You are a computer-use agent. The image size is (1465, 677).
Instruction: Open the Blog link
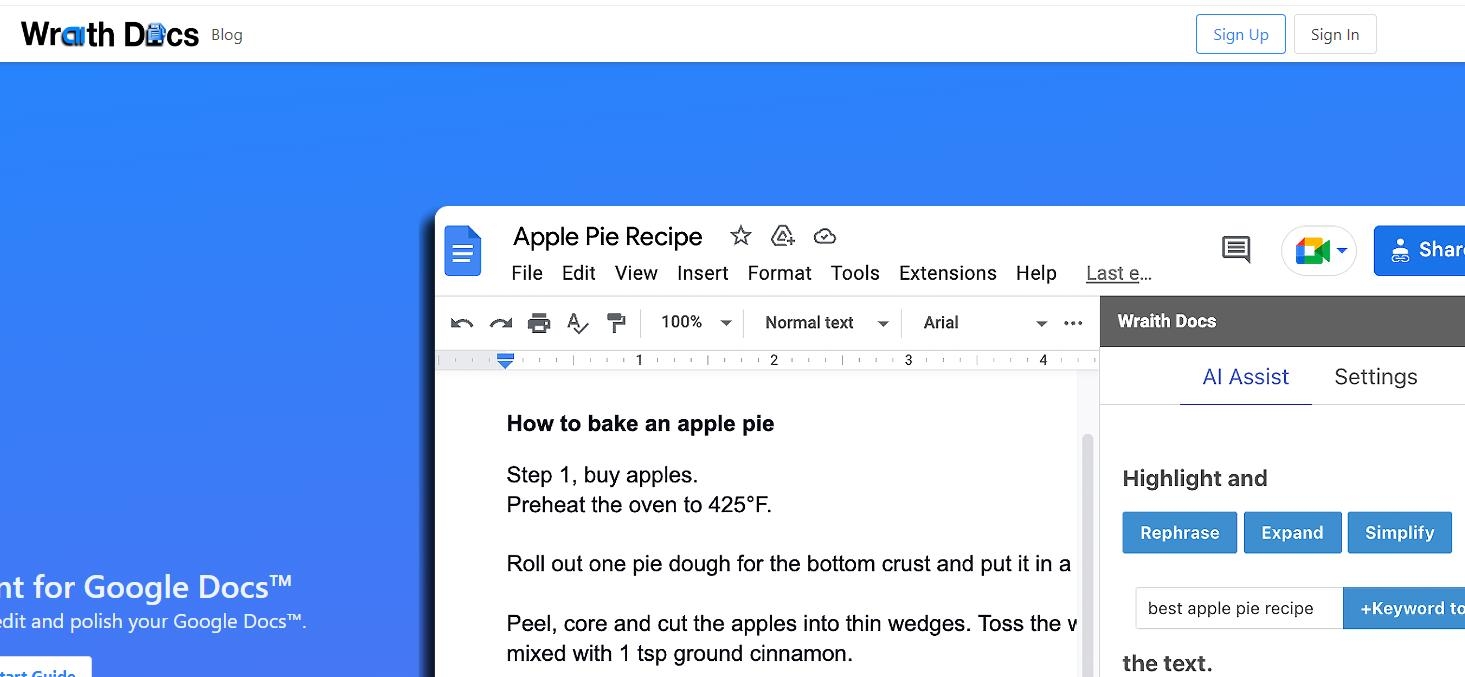227,35
